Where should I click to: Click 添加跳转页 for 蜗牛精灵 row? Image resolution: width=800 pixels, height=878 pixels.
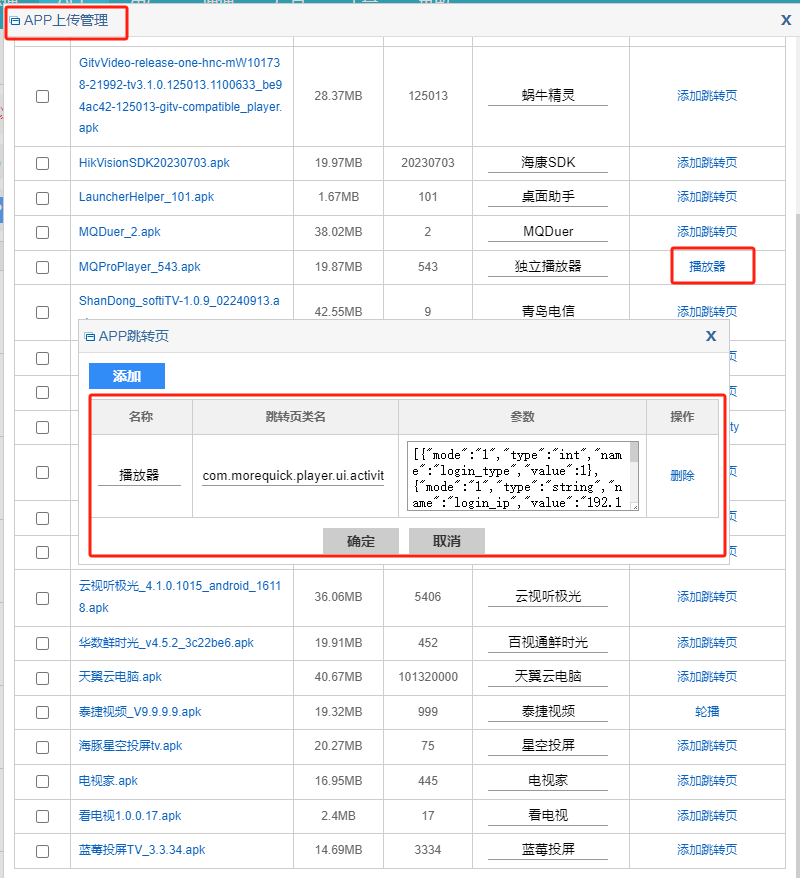click(x=707, y=96)
